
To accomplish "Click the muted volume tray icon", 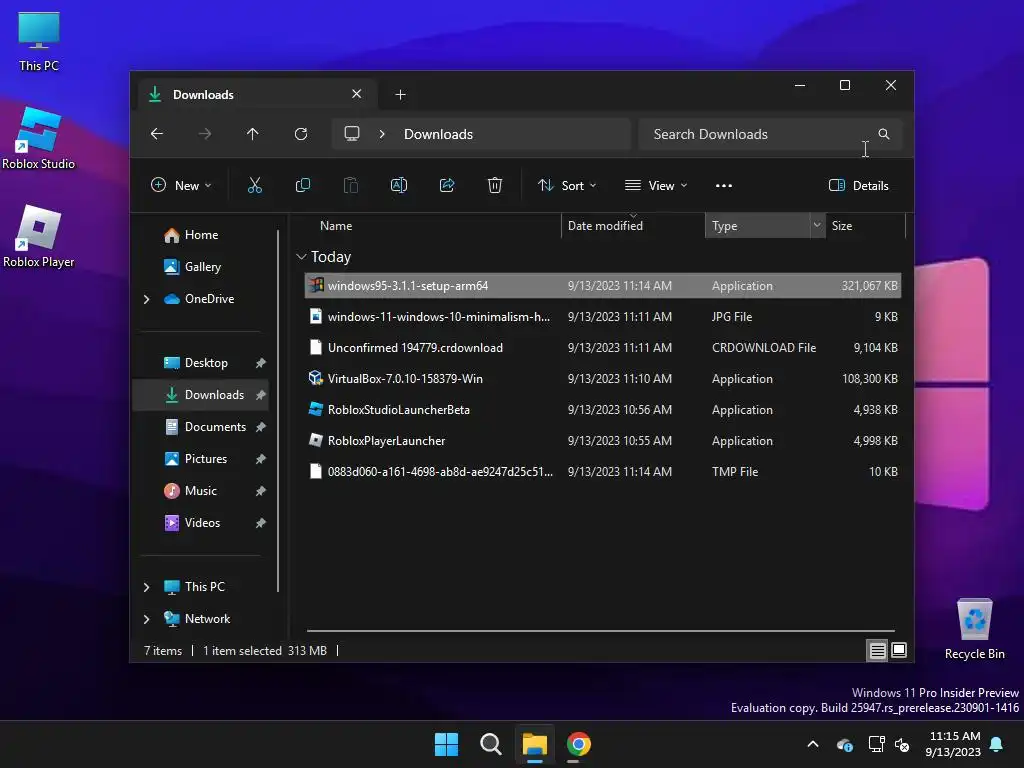I will point(902,744).
